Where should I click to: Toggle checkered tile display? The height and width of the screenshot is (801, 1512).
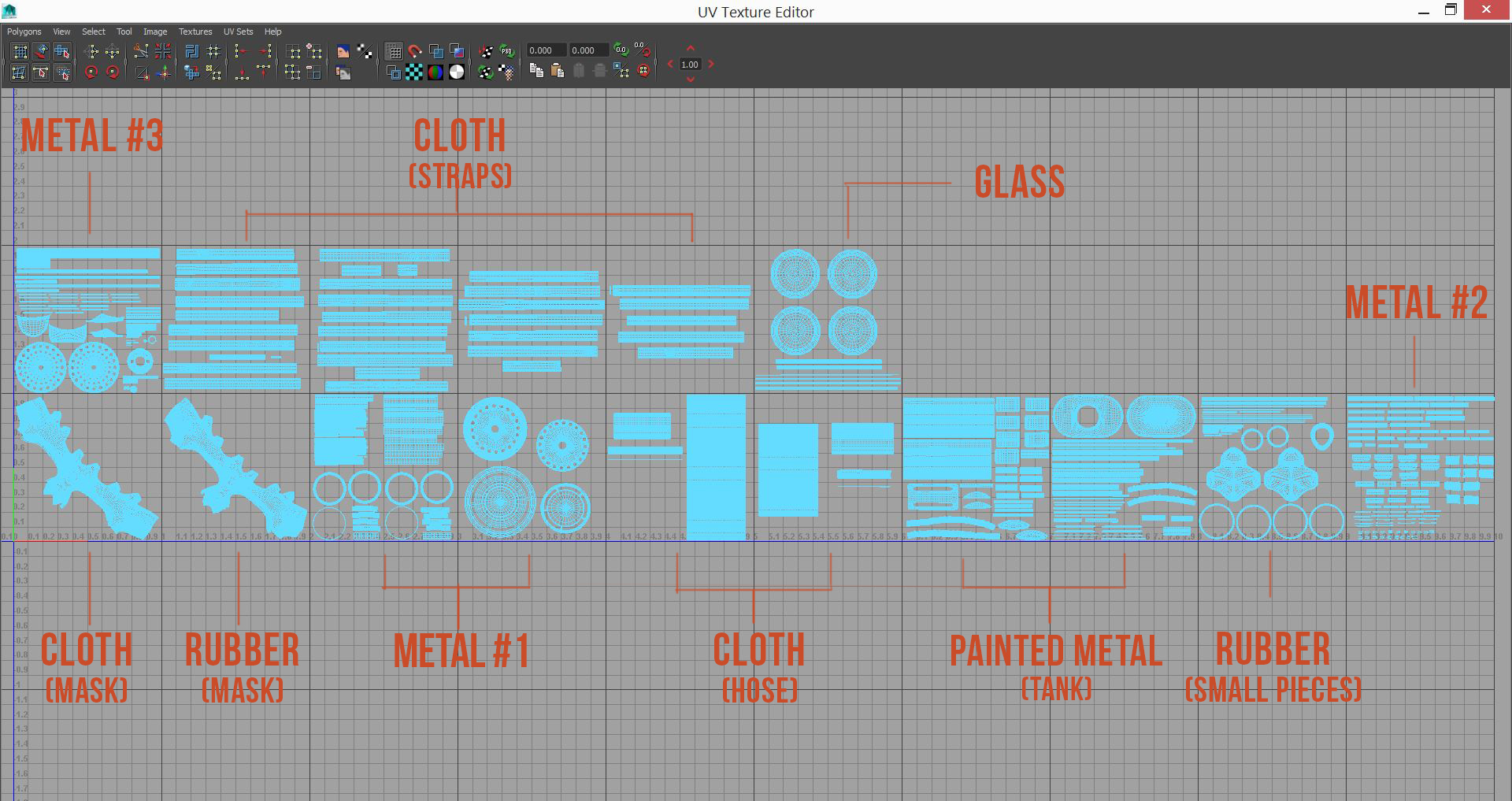coord(413,72)
